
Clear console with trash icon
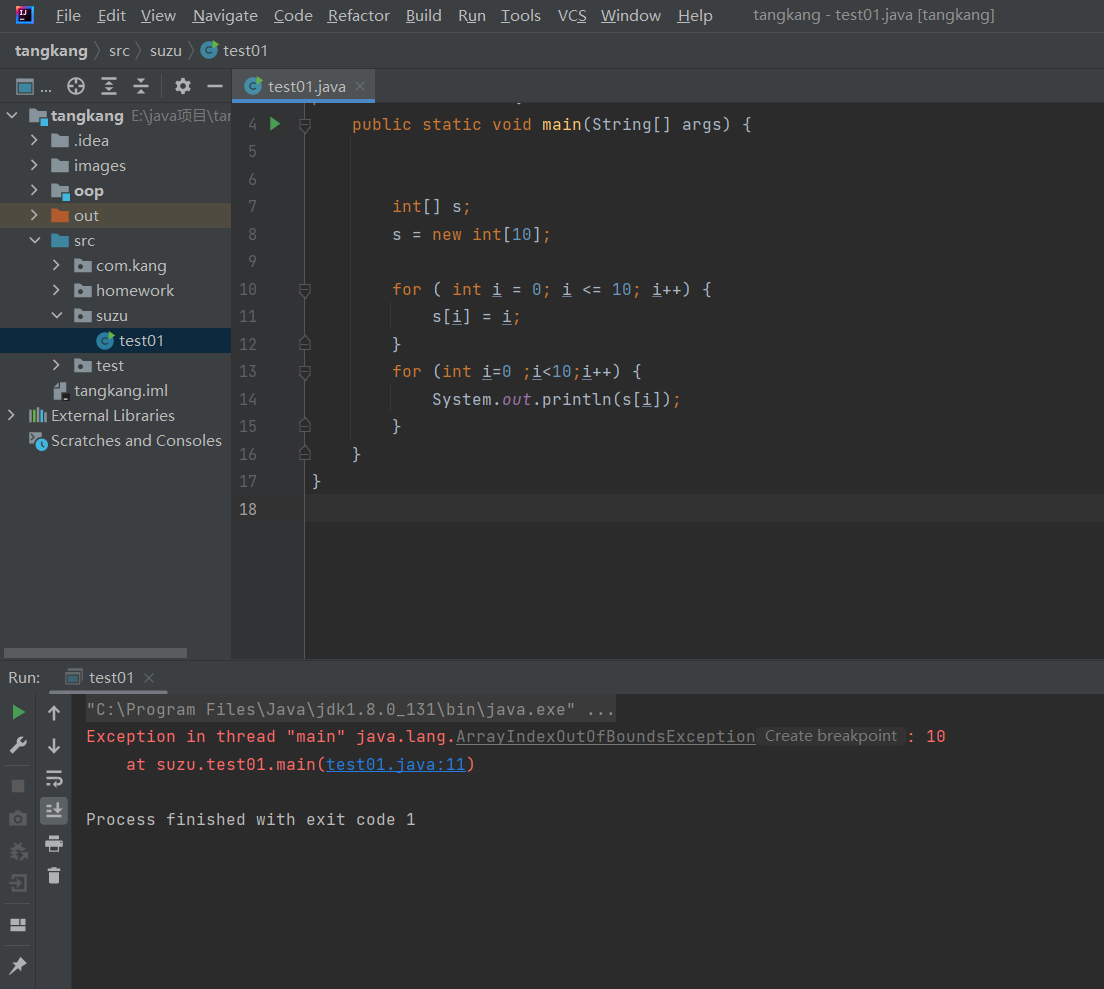tap(54, 876)
